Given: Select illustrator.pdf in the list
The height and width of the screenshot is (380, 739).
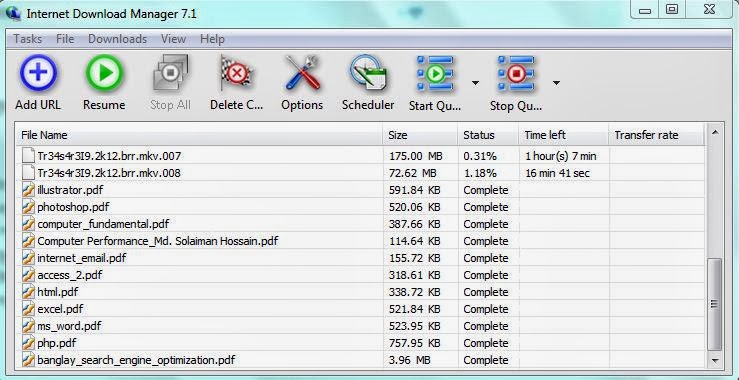Looking at the screenshot, I should pyautogui.click(x=70, y=190).
